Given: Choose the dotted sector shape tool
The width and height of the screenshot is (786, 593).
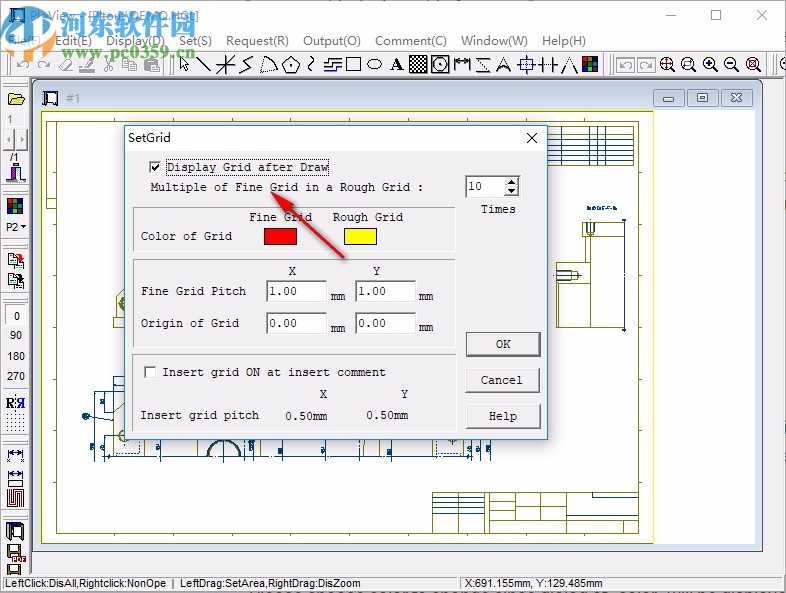Looking at the screenshot, I should click(268, 64).
